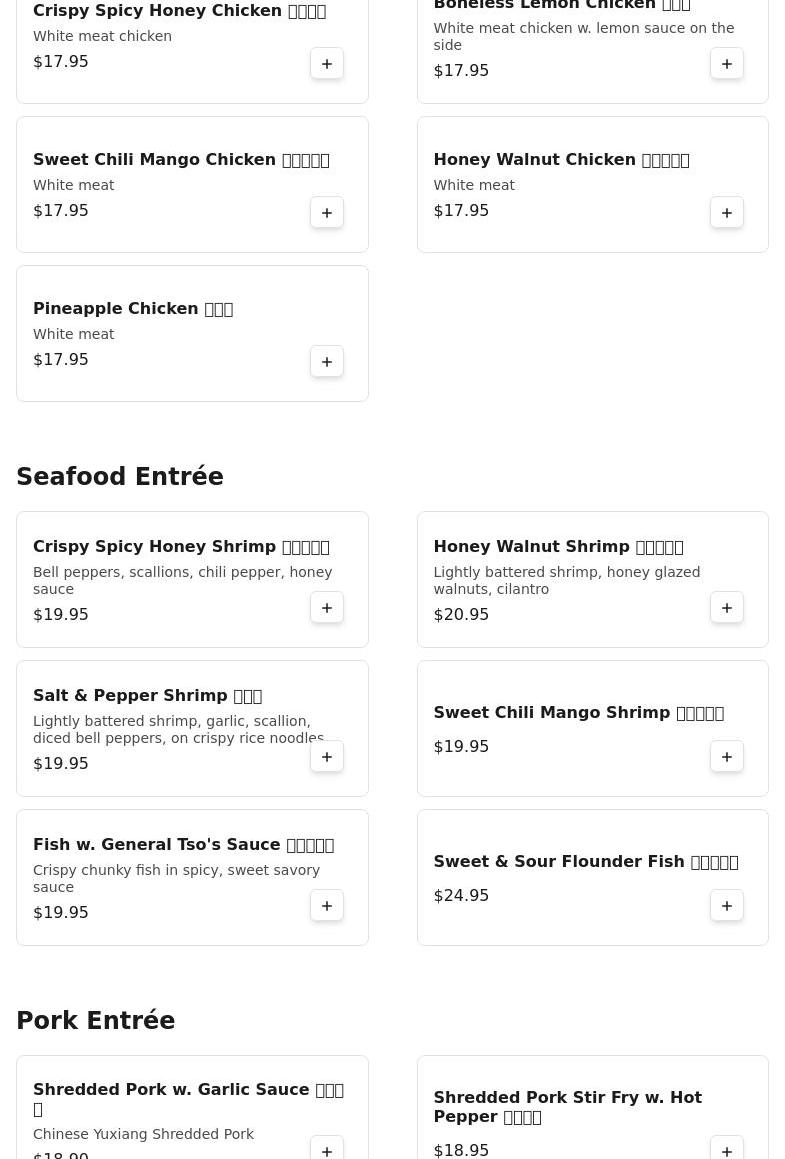Image resolution: width=785 pixels, height=1159 pixels.
Task: Add Fish w. General Tso's Sauce
Action: coord(327,905)
